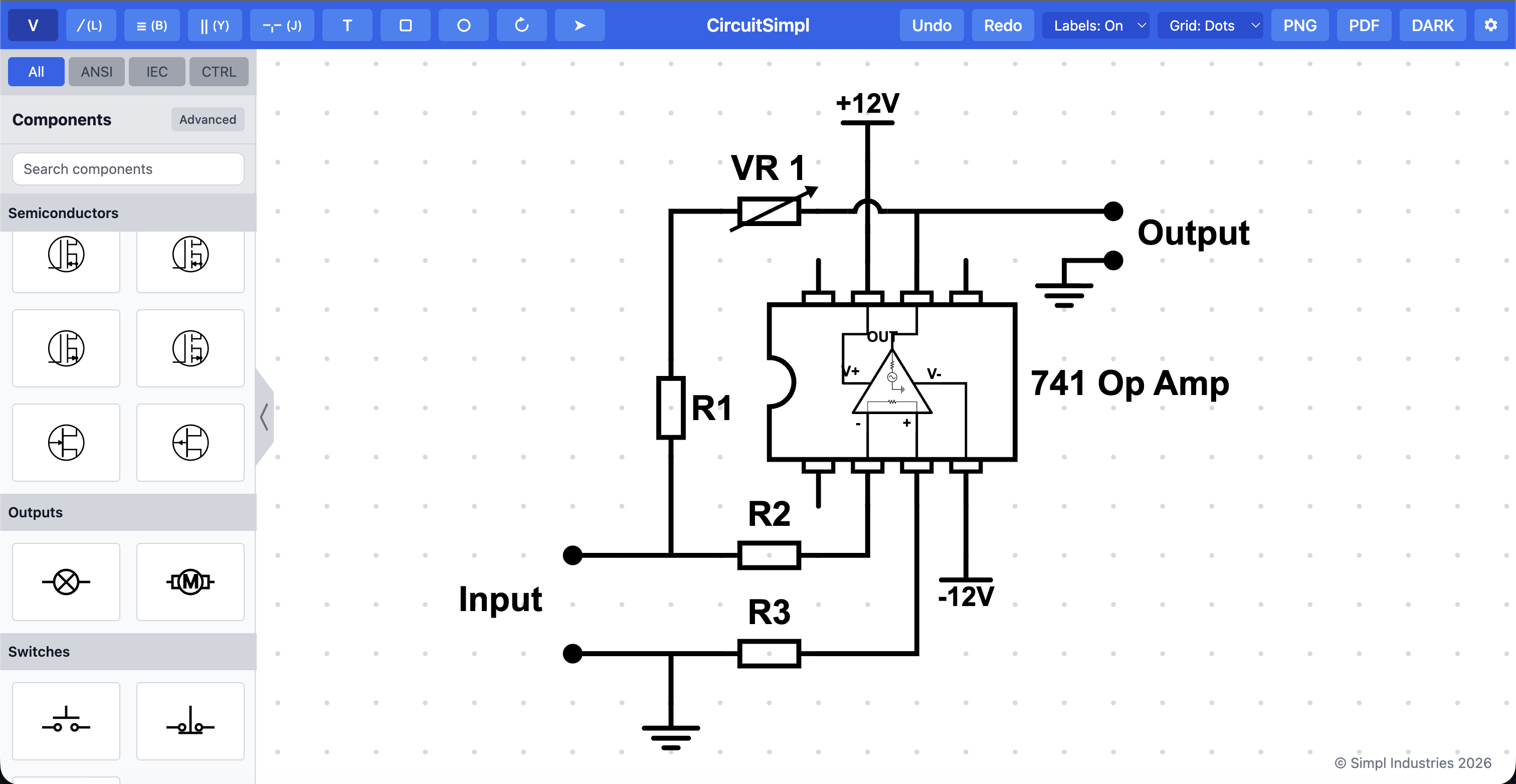This screenshot has height=784, width=1516.
Task: Toggle the Advanced components button
Action: click(208, 119)
